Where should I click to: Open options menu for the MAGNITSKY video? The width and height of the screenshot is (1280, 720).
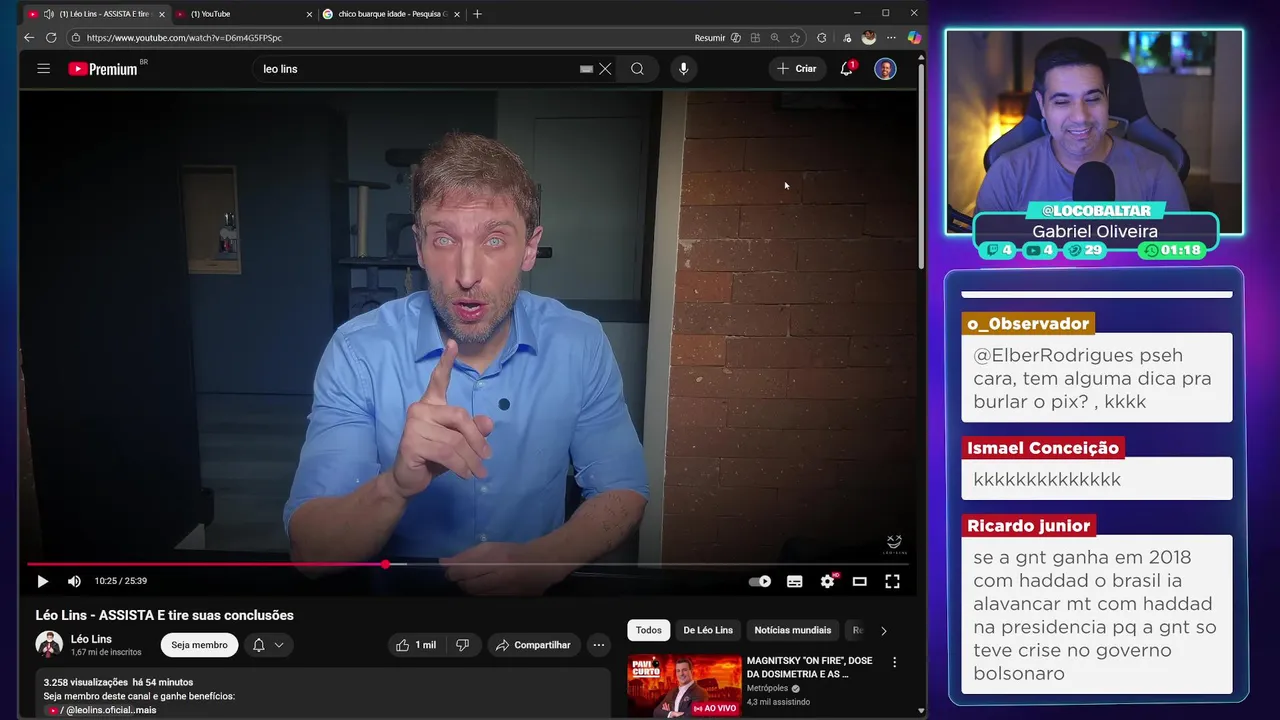coord(895,662)
